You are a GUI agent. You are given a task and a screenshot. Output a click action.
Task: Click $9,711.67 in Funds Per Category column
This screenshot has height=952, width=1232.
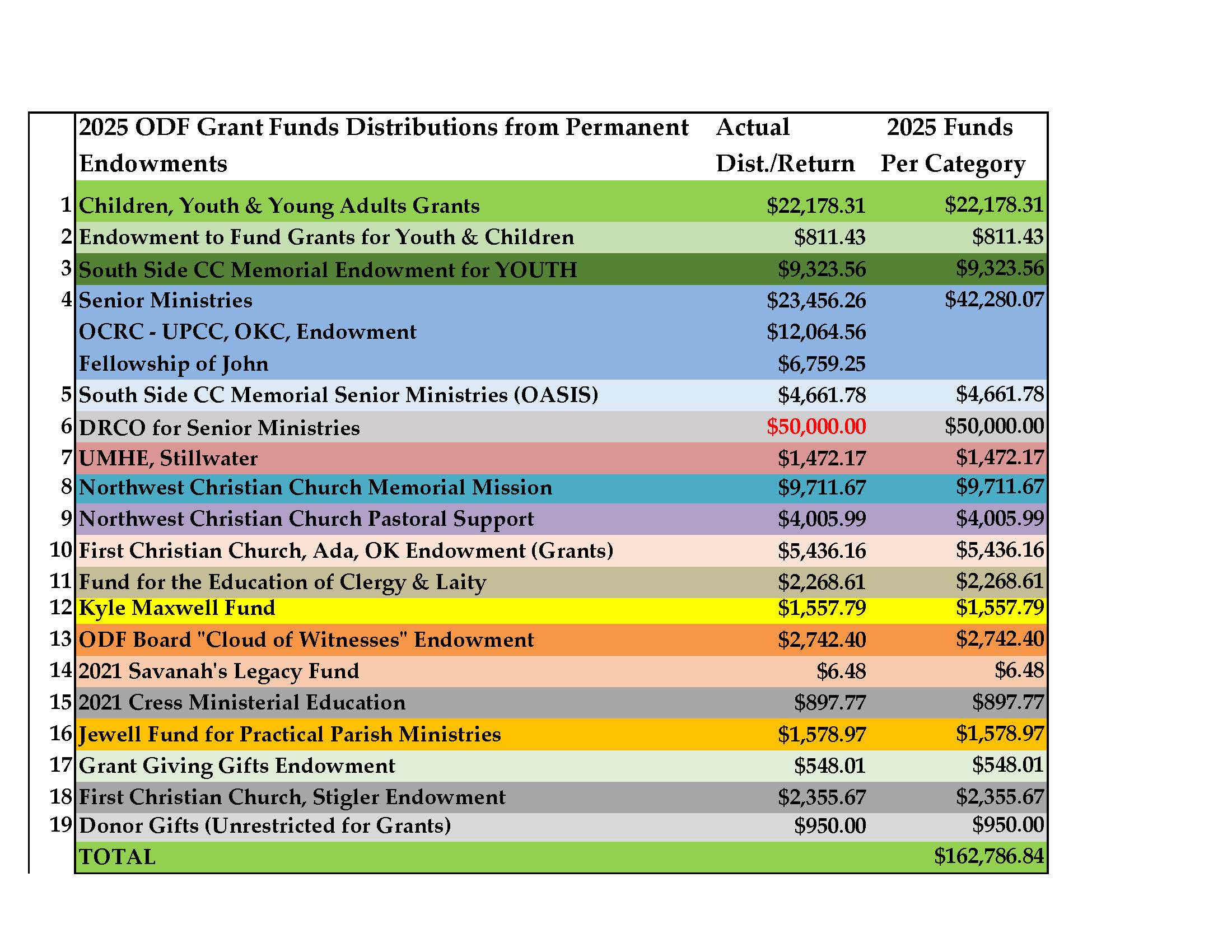coord(1000,487)
